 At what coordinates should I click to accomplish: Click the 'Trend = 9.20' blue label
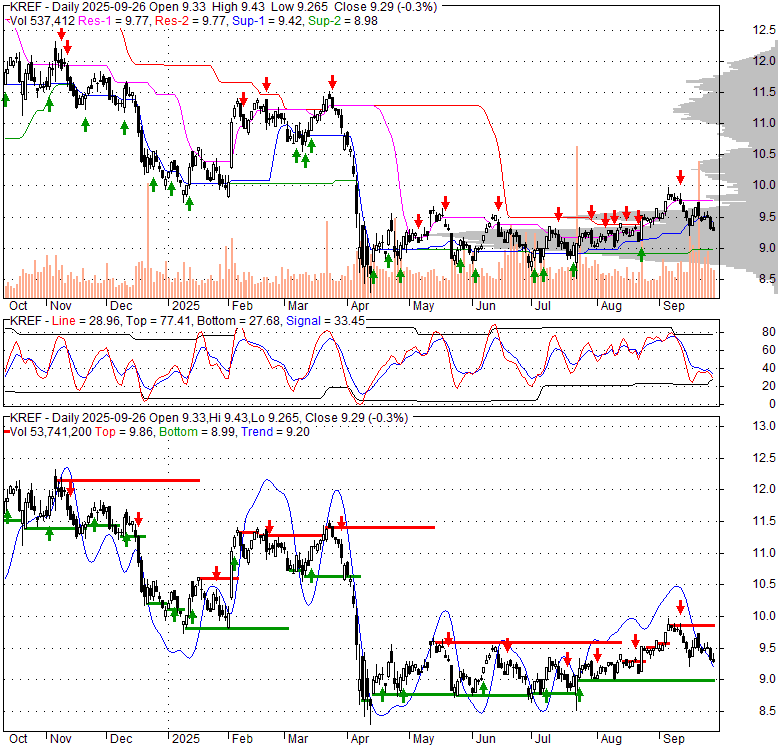click(275, 432)
